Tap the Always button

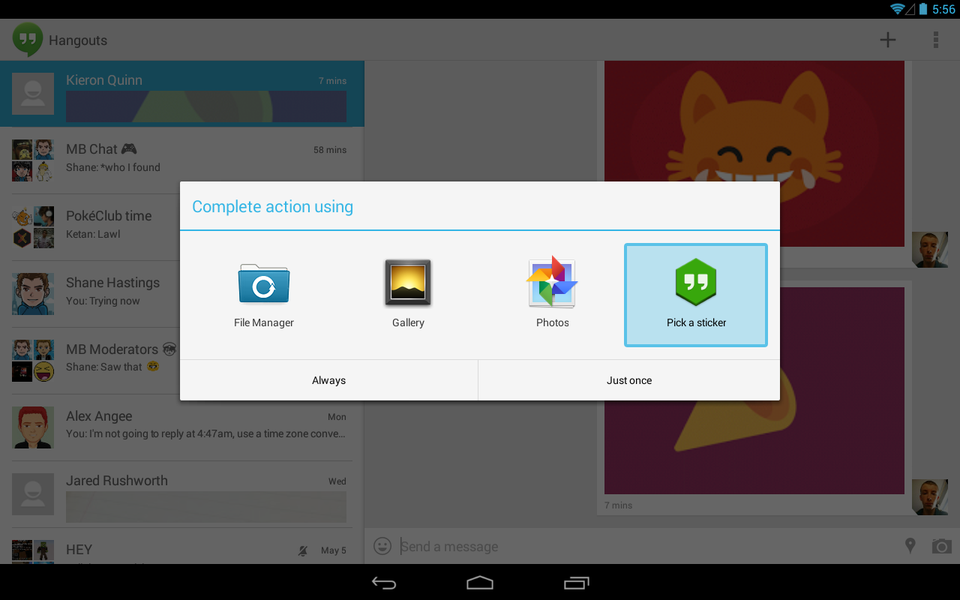[328, 380]
